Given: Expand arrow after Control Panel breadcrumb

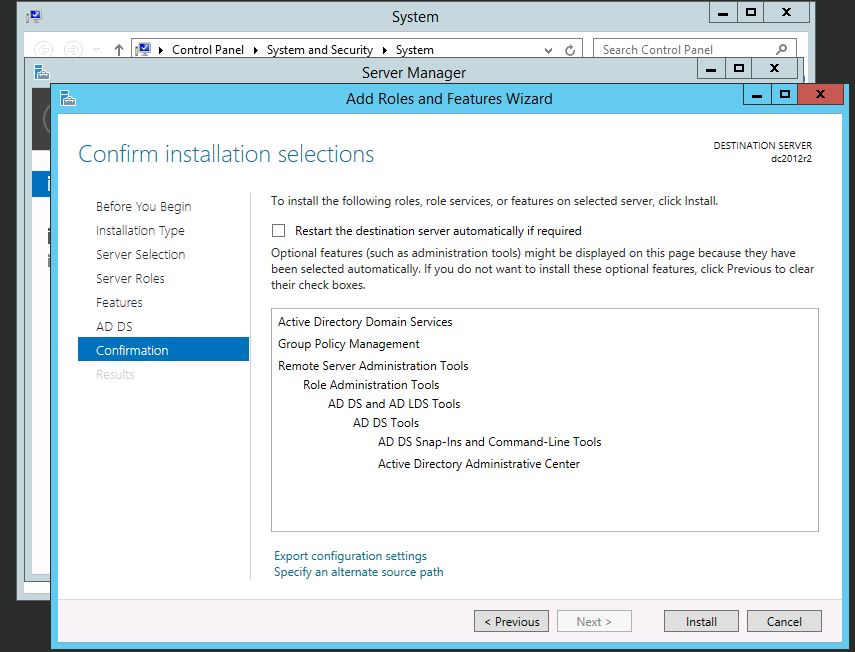Looking at the screenshot, I should click(x=255, y=50).
